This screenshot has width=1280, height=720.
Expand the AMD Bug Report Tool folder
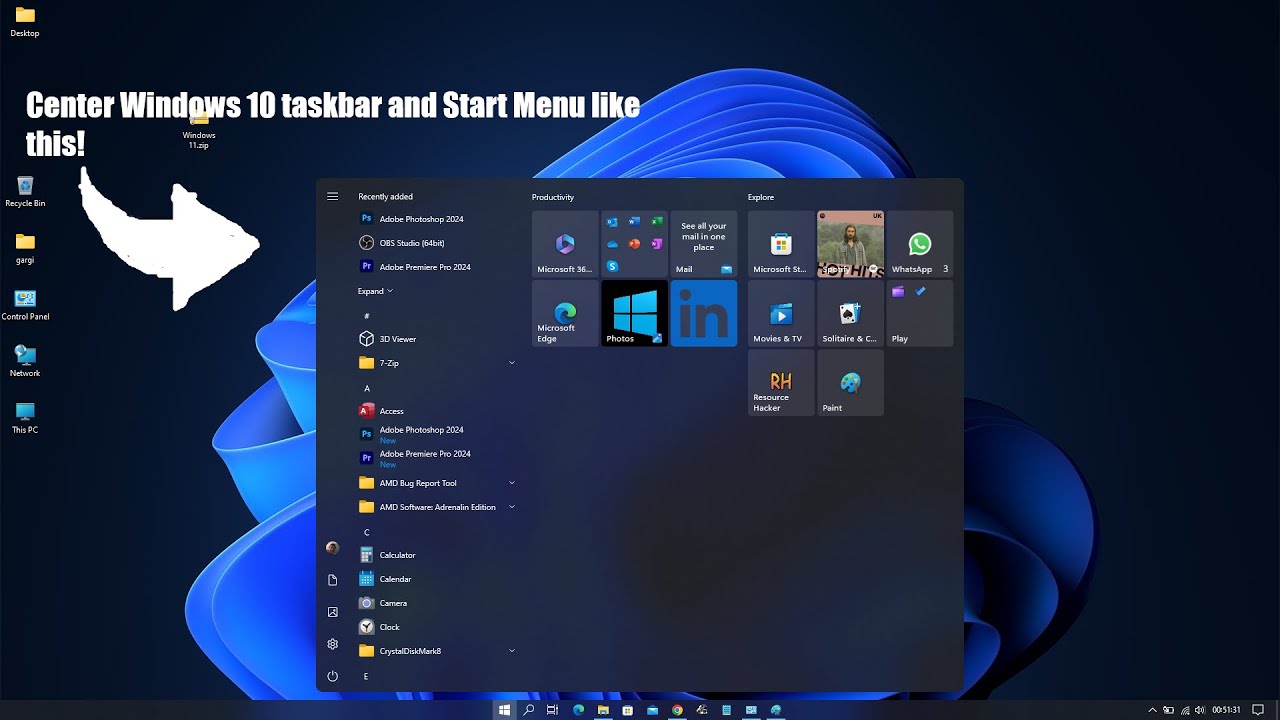tap(437, 483)
